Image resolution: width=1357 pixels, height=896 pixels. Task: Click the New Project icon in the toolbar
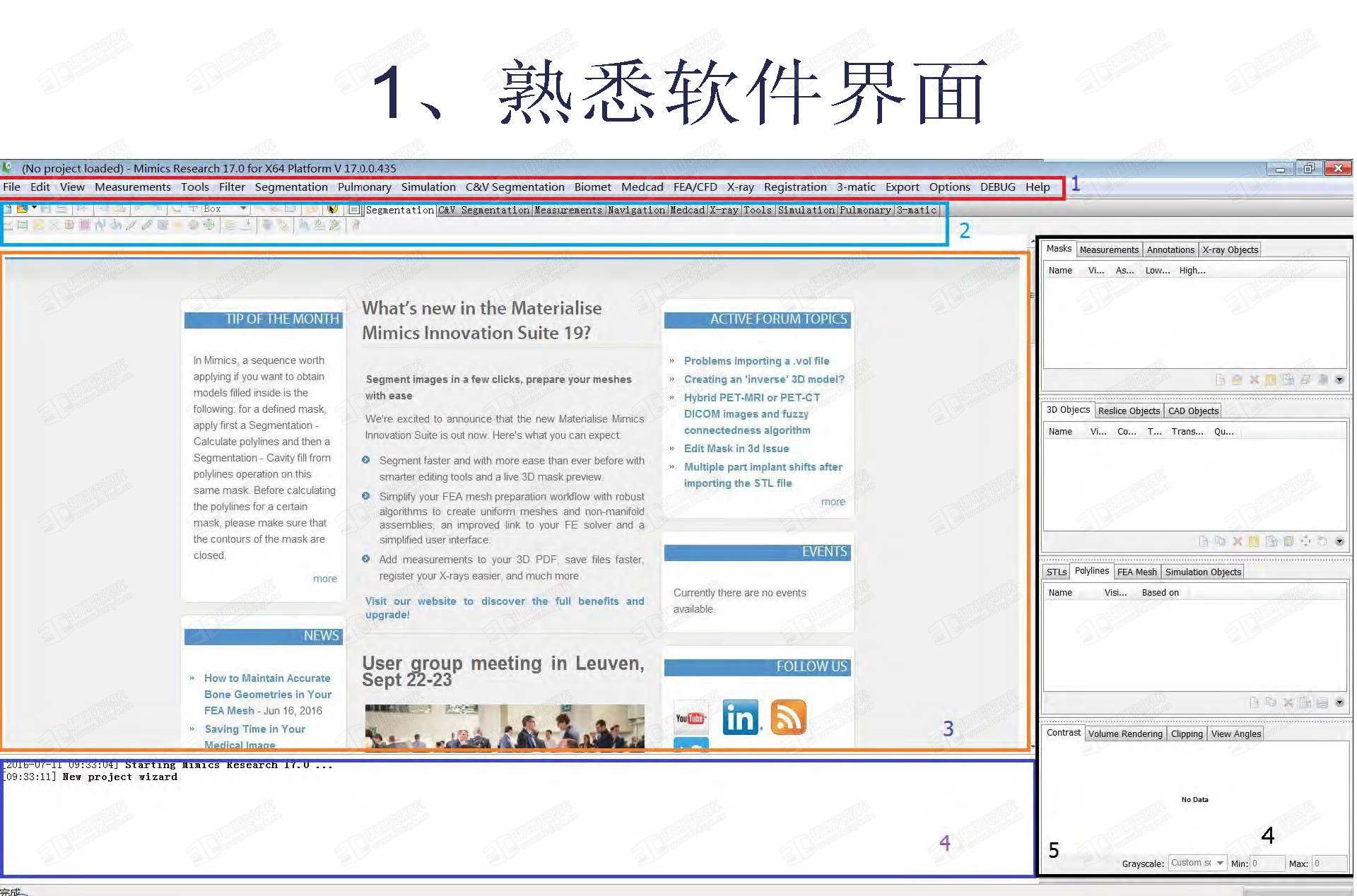pyautogui.click(x=8, y=209)
